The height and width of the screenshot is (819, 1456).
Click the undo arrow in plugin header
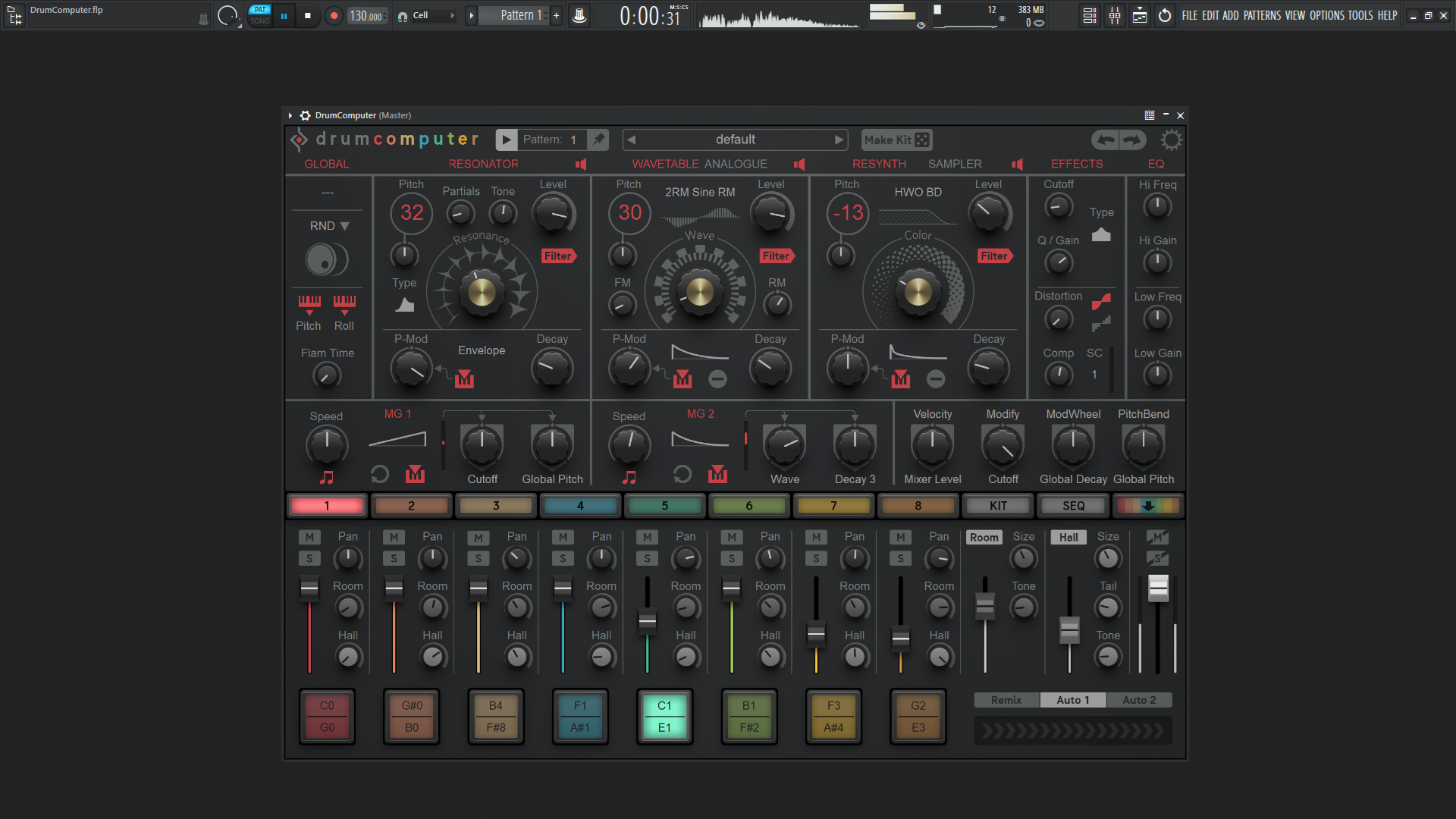1106,140
